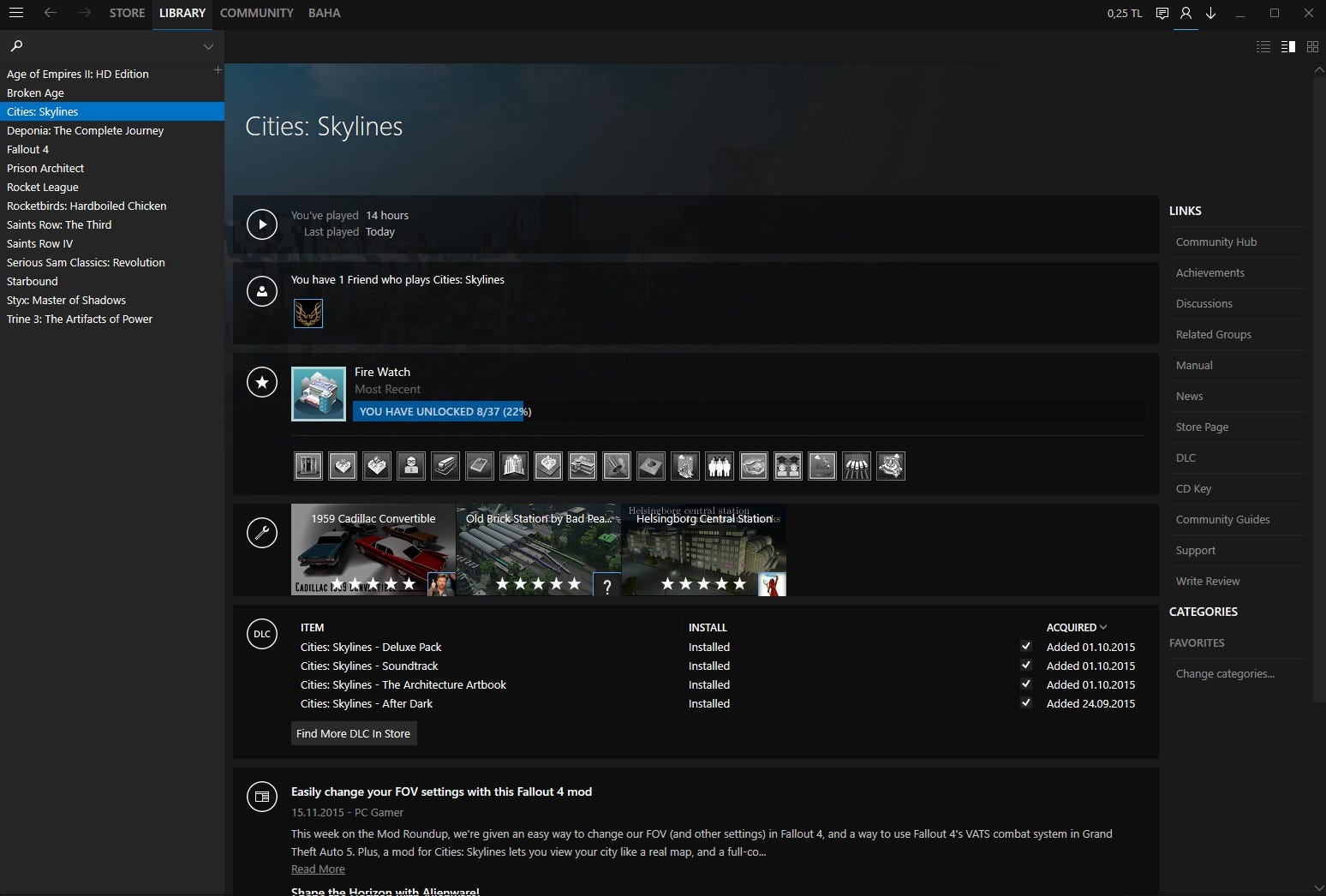Open the STORE tab

point(127,13)
